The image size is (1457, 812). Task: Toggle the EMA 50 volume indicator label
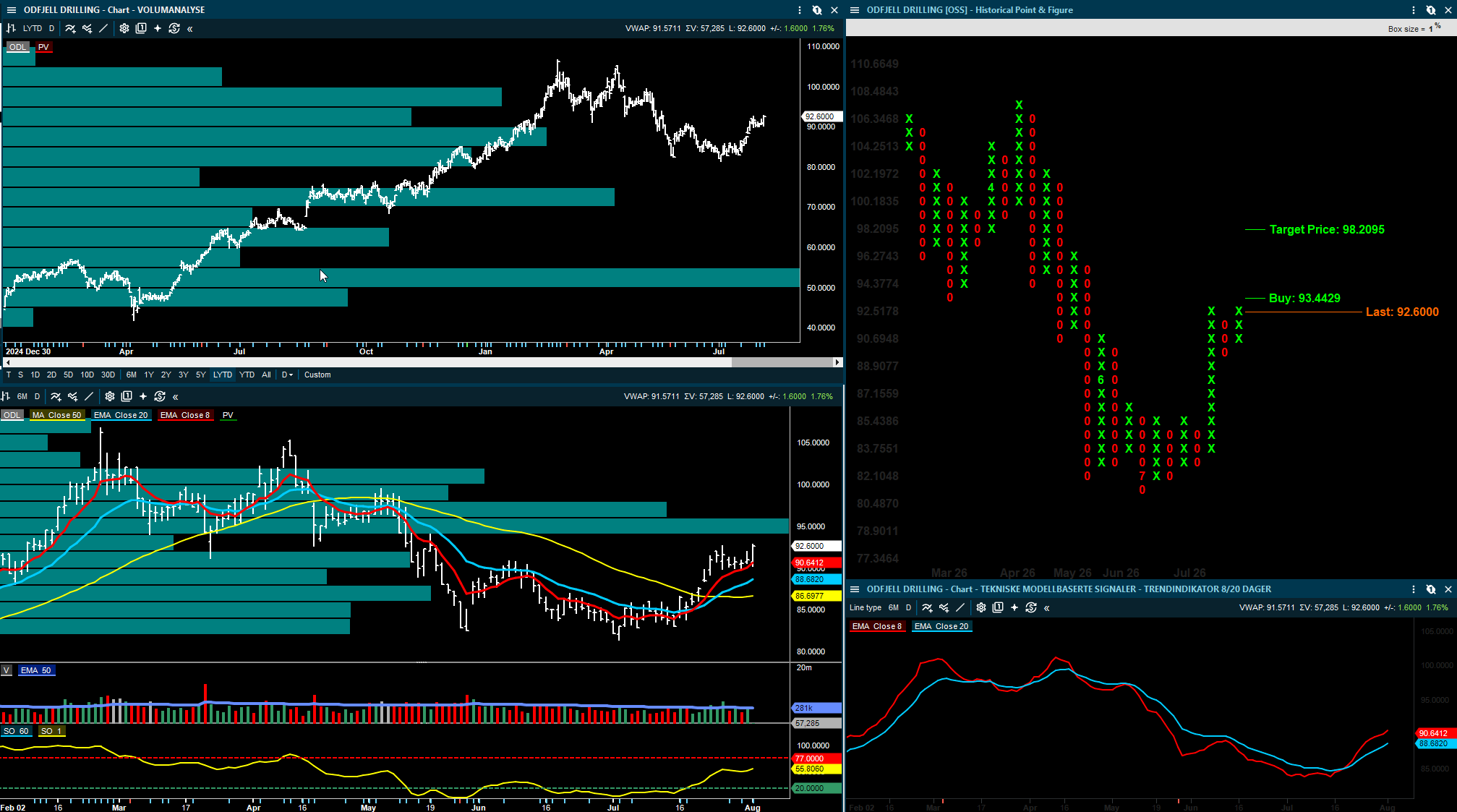[x=36, y=670]
